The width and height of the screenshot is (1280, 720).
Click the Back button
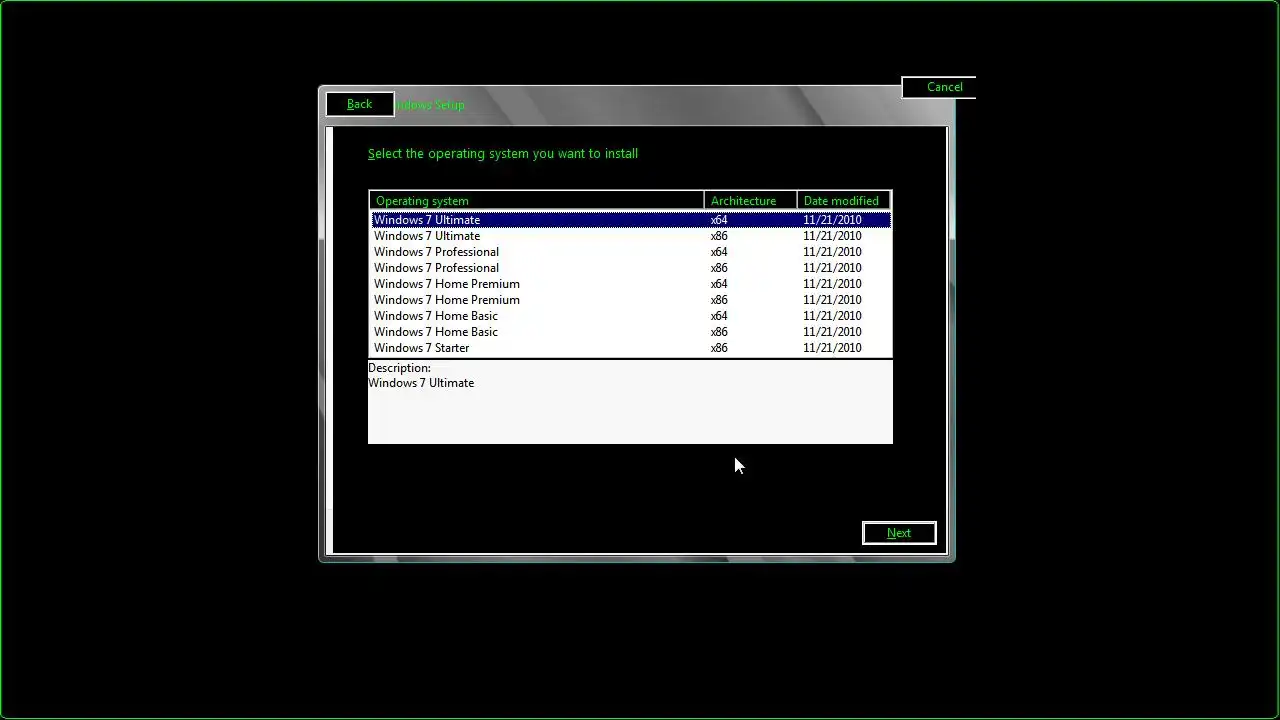pyautogui.click(x=360, y=104)
